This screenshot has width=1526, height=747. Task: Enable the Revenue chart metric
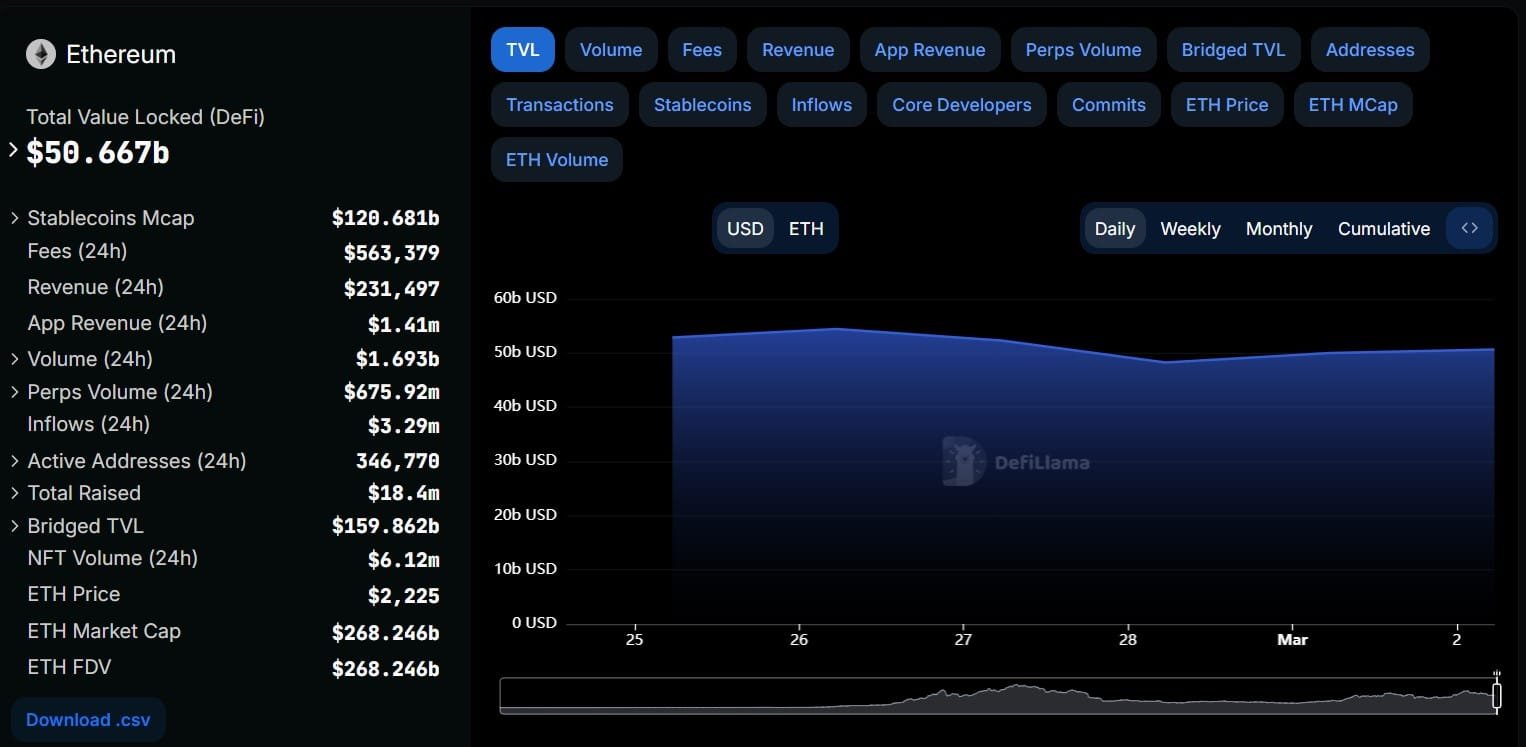point(798,50)
